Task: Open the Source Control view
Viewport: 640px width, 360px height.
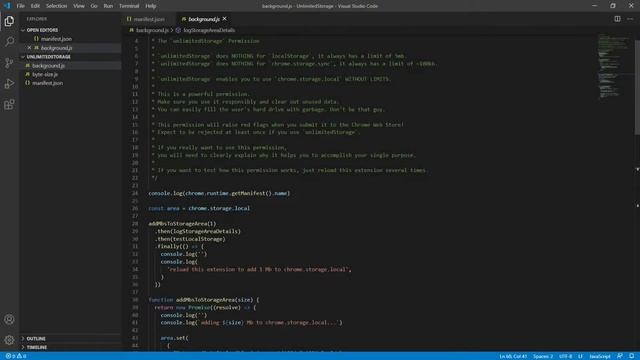Action: coord(9,62)
